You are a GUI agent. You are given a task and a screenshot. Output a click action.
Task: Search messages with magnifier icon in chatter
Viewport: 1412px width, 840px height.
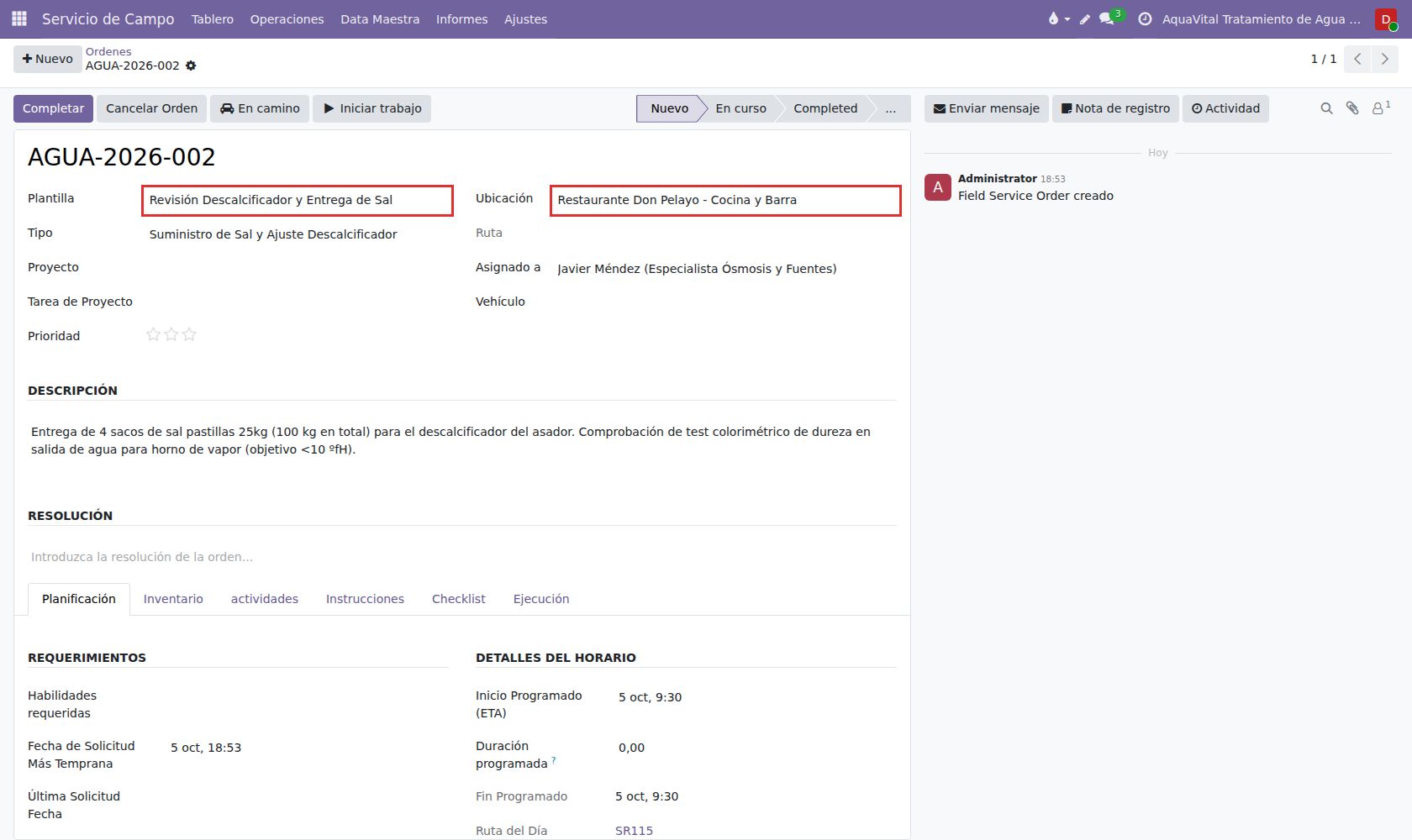tap(1326, 108)
